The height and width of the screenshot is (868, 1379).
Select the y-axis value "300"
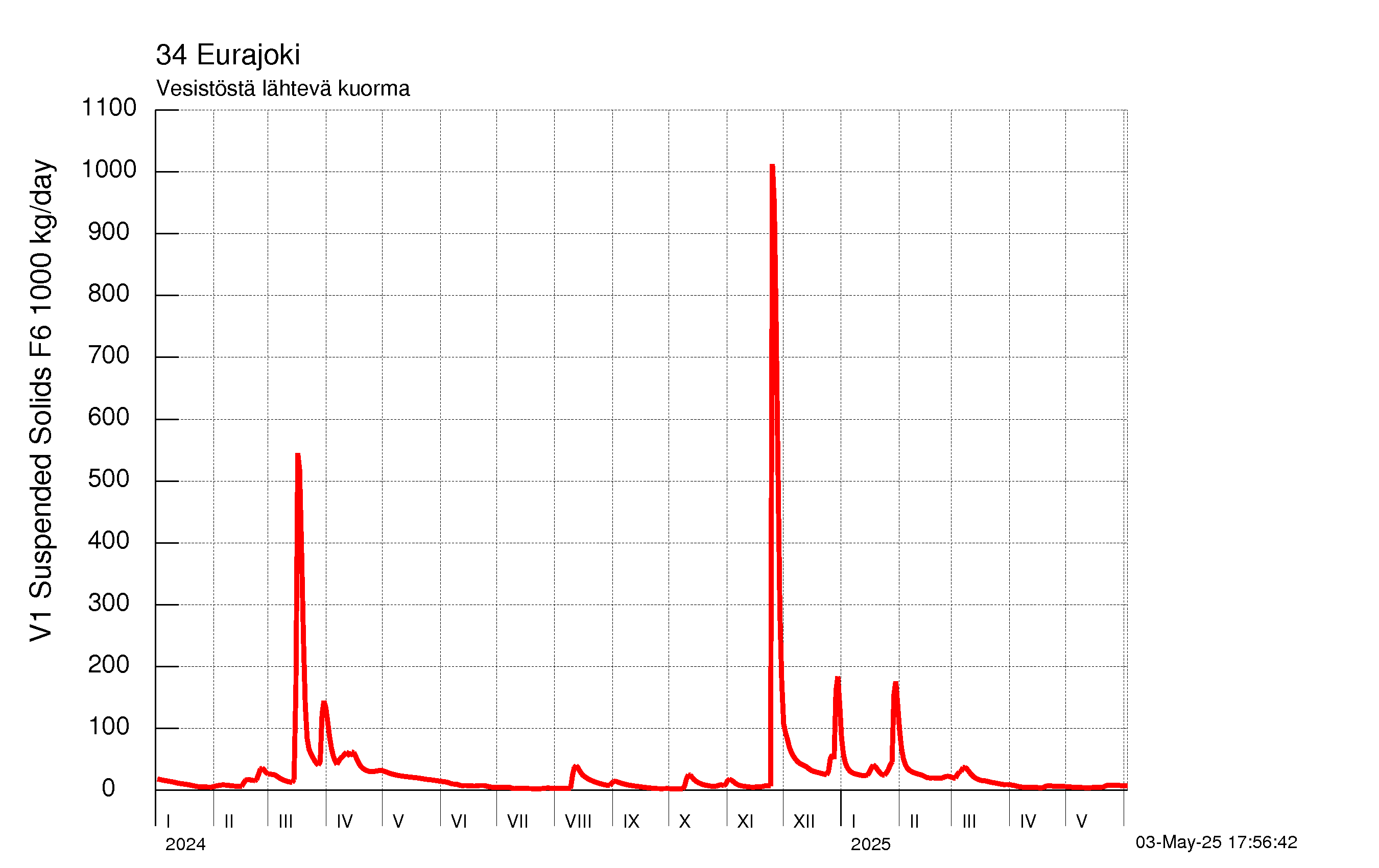tap(109, 603)
